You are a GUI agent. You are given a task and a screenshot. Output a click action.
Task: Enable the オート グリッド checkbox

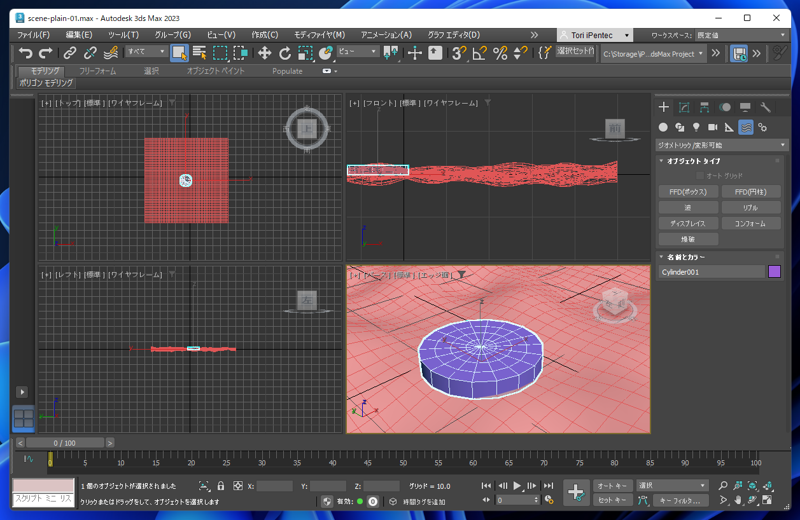tap(700, 176)
